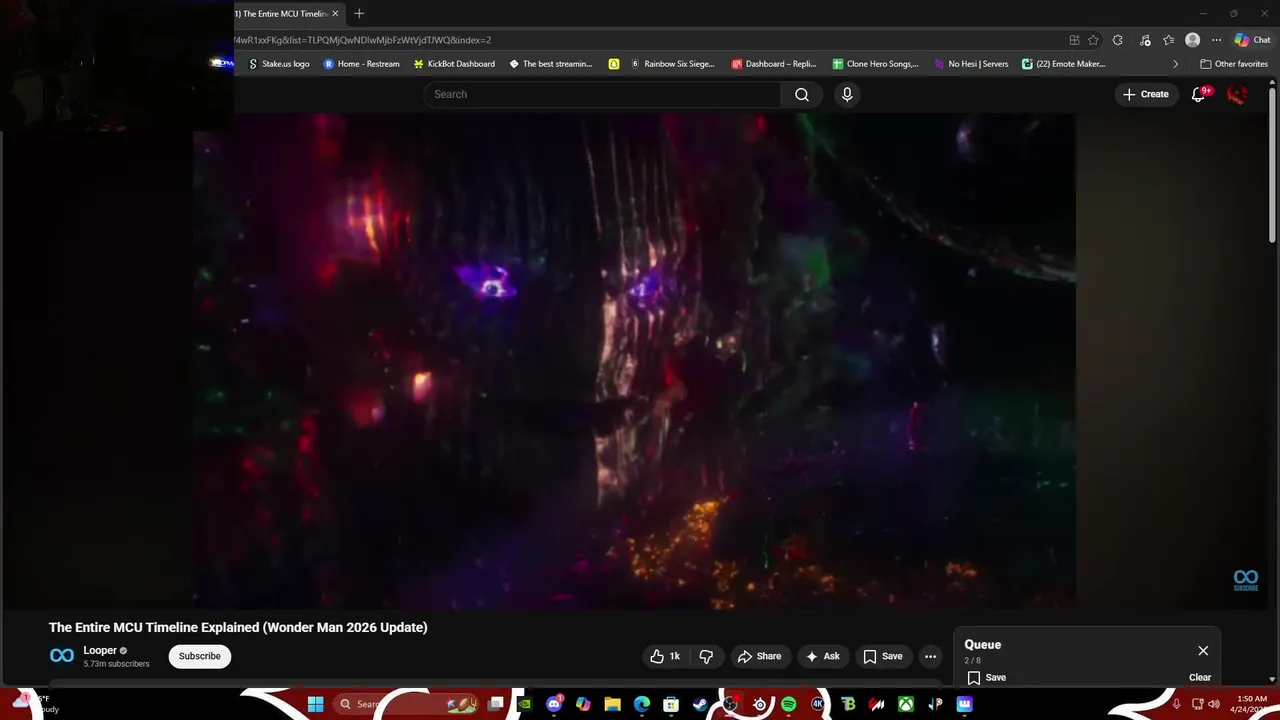Click the Create button

coord(1146,94)
